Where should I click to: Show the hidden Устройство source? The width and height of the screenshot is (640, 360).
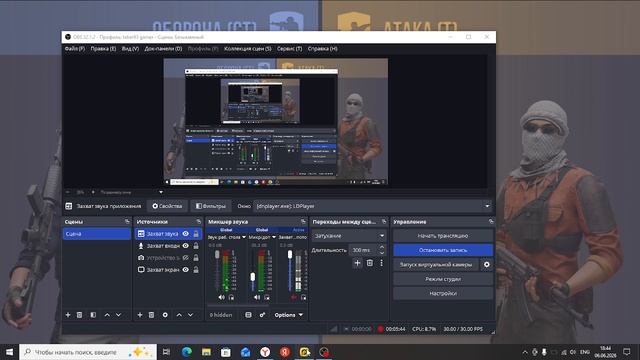[186, 258]
